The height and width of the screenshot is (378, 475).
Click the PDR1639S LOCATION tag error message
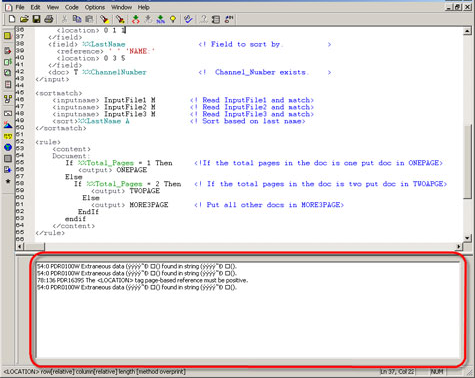point(143,280)
